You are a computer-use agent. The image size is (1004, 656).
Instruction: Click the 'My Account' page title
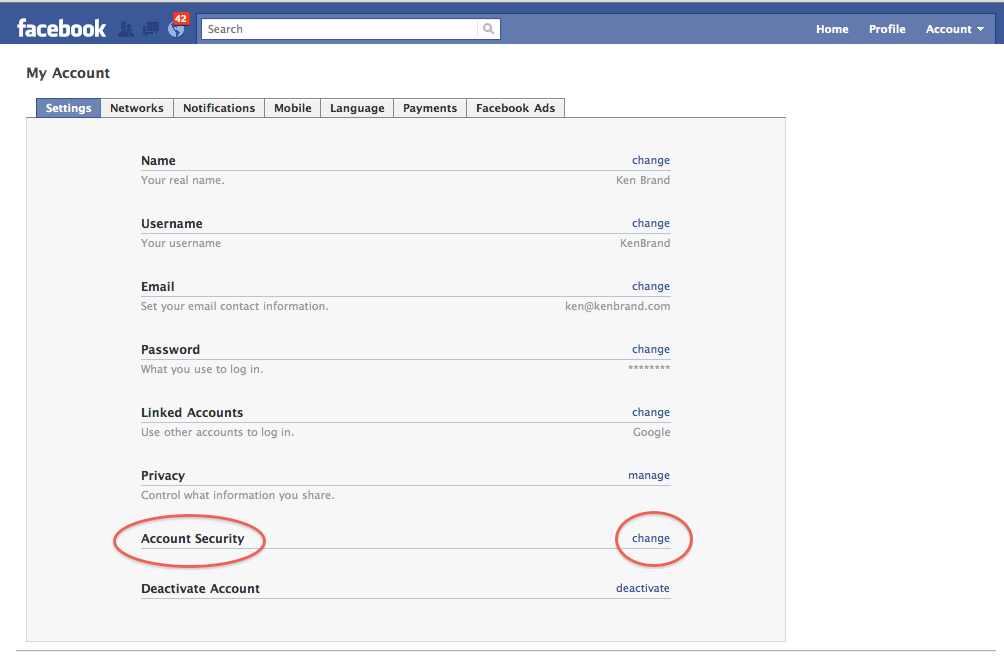pos(68,73)
